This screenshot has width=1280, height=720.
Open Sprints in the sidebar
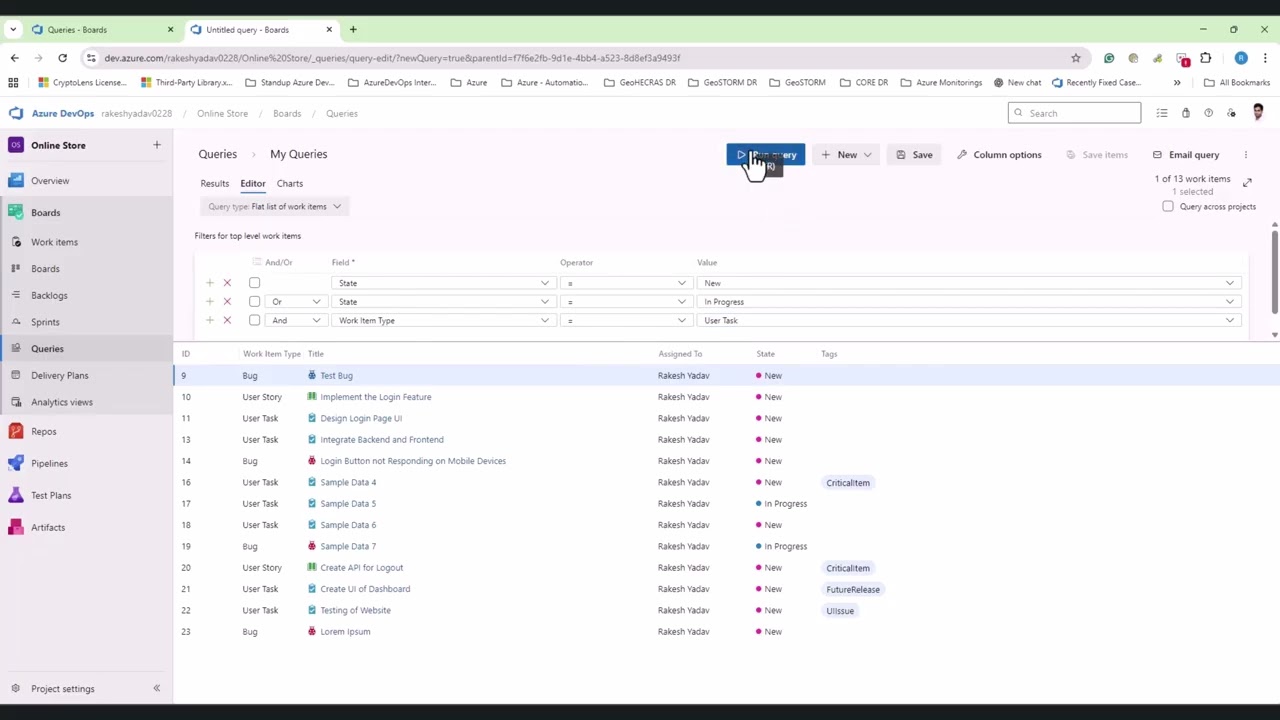coord(45,322)
